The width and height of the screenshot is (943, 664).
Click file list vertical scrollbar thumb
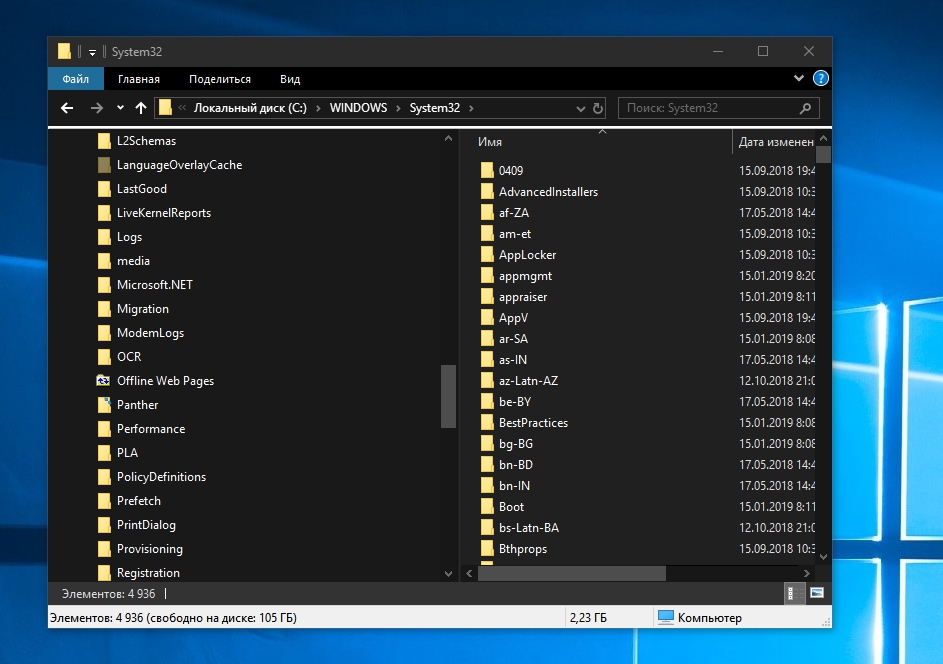point(824,154)
